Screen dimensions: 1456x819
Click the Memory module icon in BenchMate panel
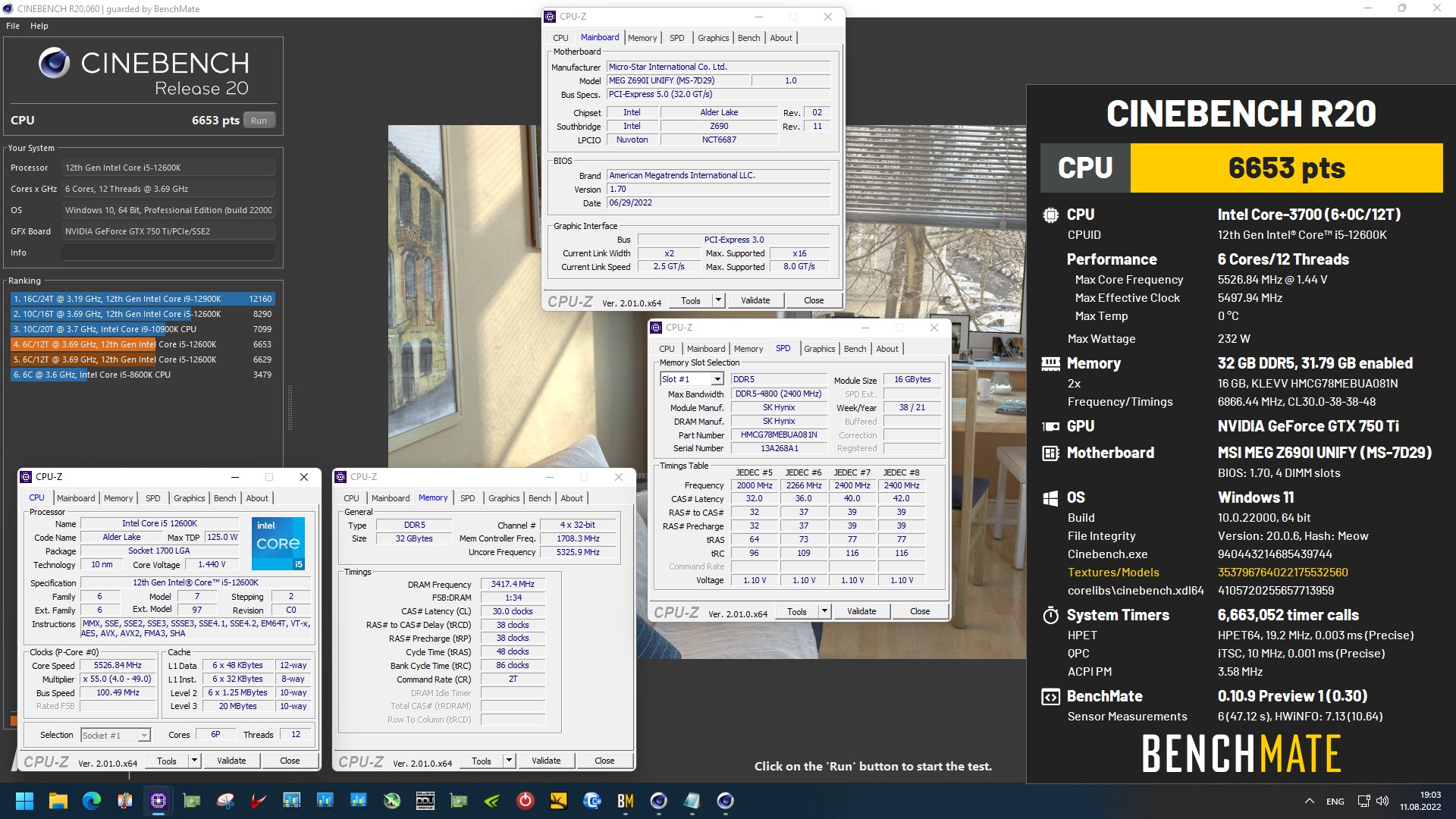tap(1050, 364)
